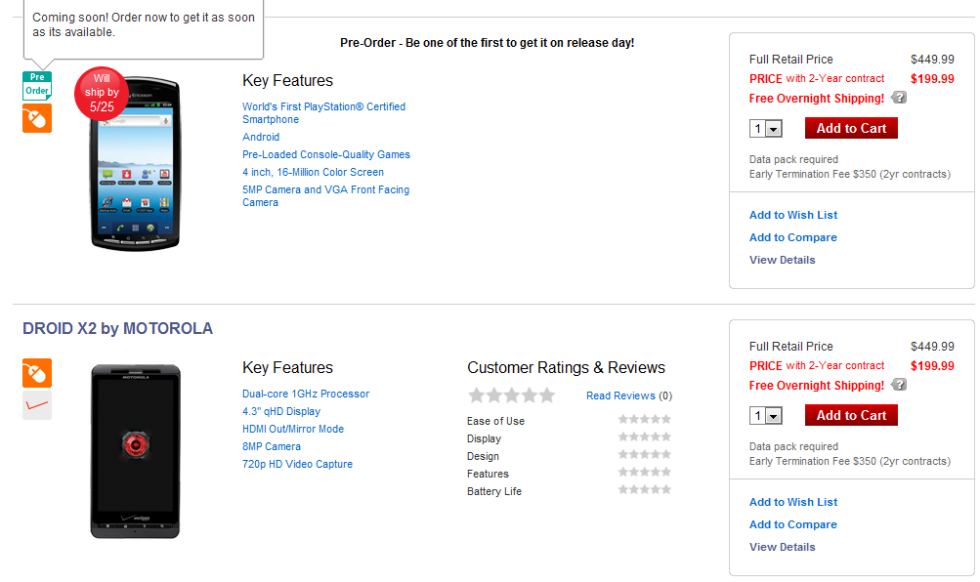Image resolution: width=980 pixels, height=582 pixels.
Task: Click the green Pre Order badge icon
Action: click(37, 85)
